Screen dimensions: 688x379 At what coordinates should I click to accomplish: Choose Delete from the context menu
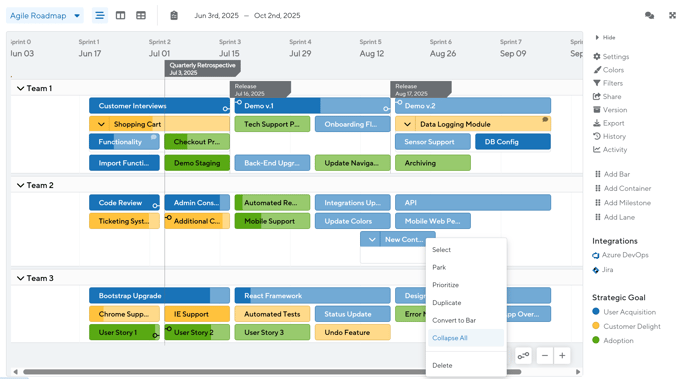[466, 365]
